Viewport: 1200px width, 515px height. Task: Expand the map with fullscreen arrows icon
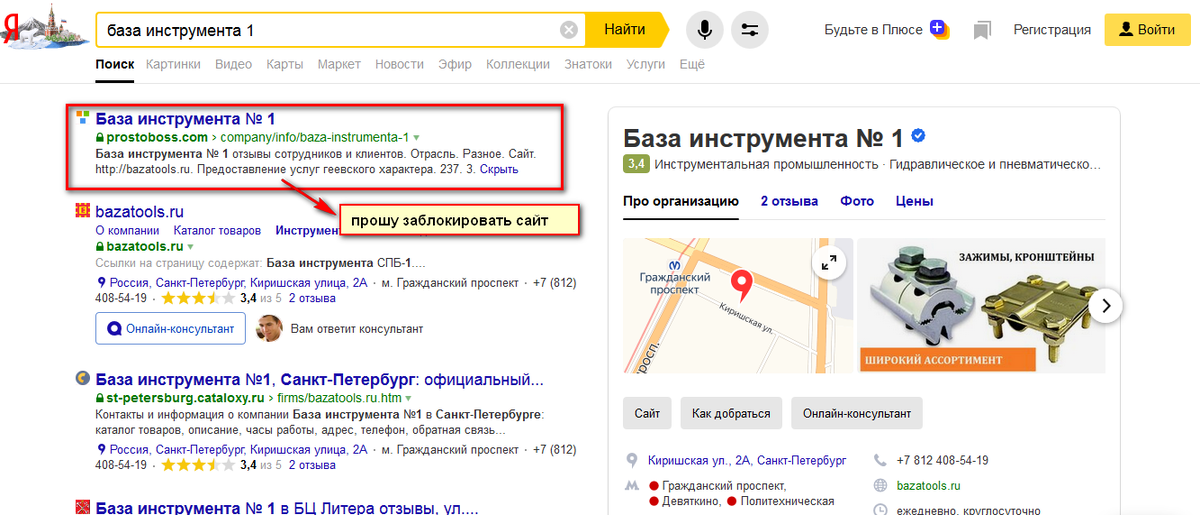pos(829,263)
